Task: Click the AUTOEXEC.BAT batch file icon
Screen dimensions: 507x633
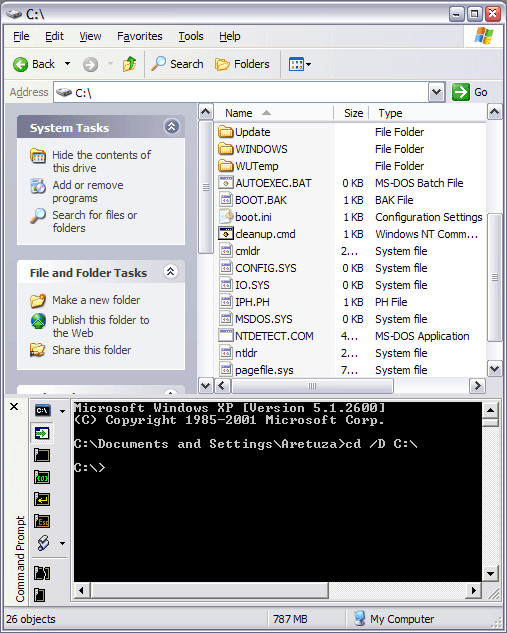Action: tap(226, 183)
